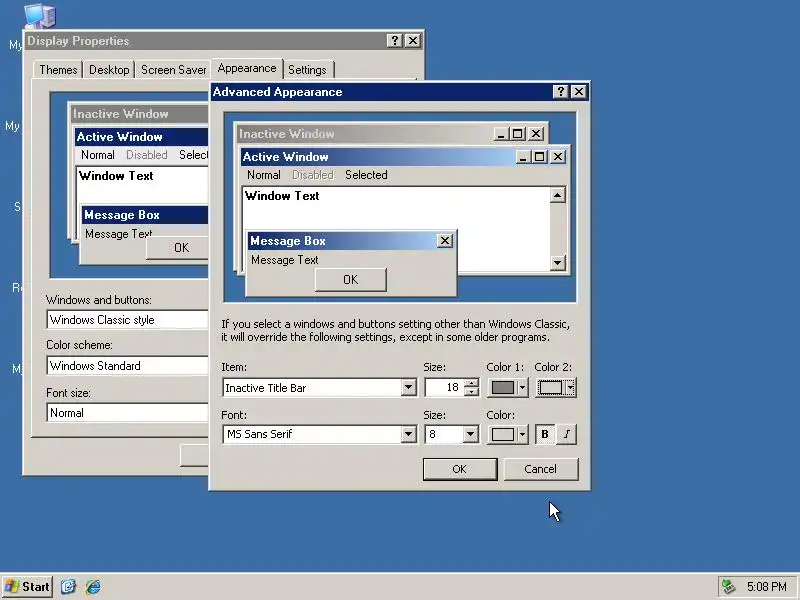
Task: Click preview Active Window maximize icon
Action: (539, 157)
